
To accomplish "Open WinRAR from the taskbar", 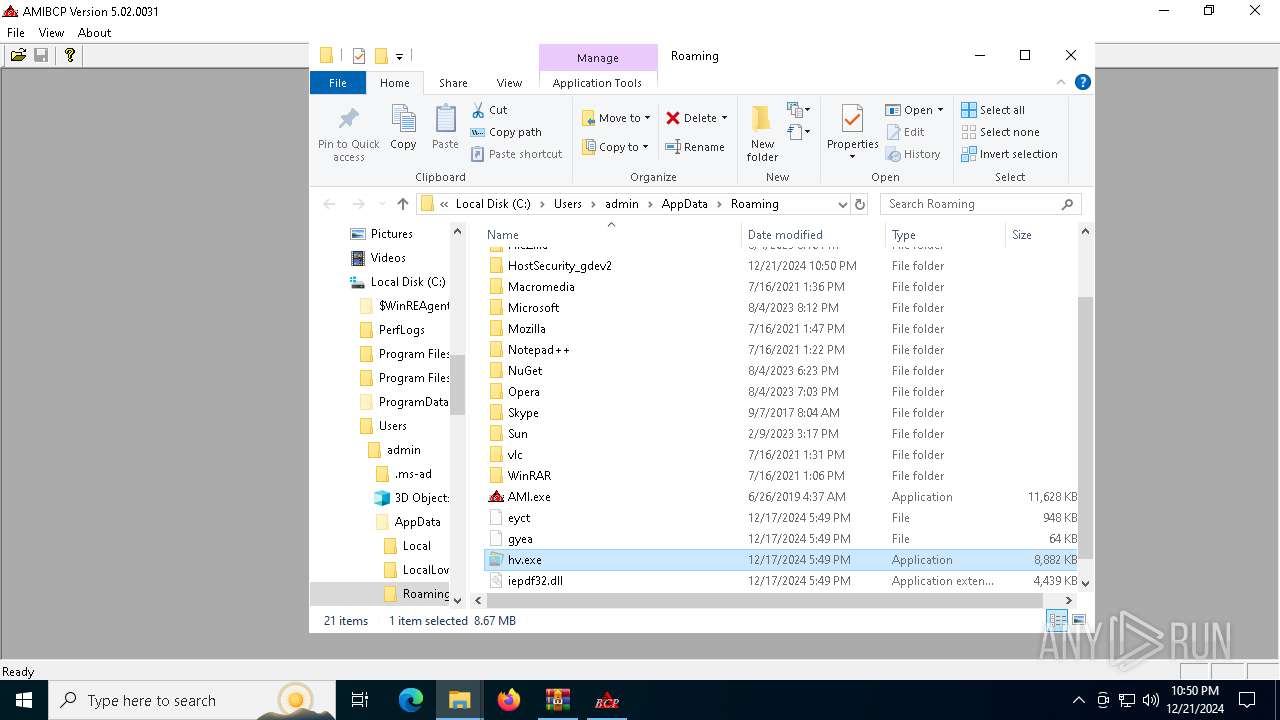I will coord(557,700).
